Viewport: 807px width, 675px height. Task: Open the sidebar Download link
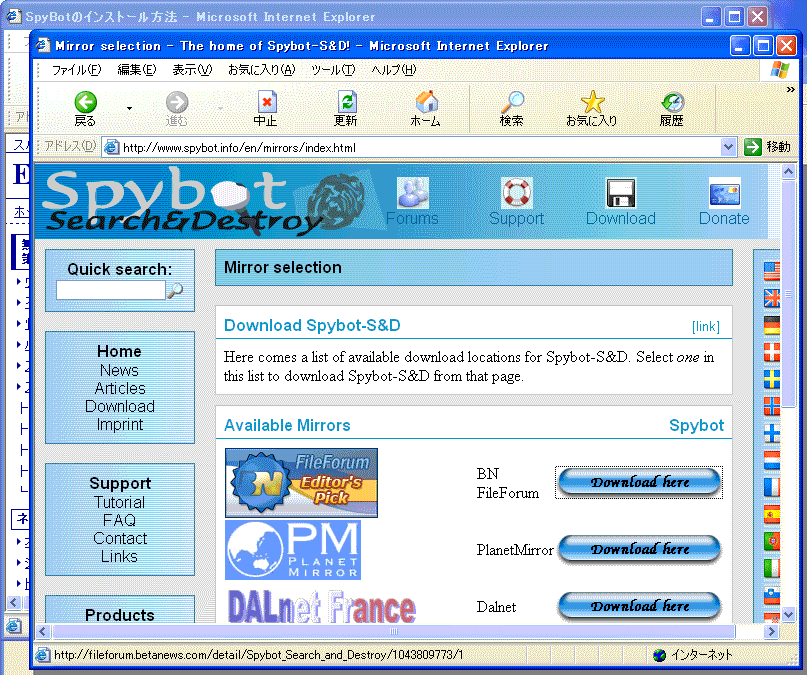coord(120,406)
